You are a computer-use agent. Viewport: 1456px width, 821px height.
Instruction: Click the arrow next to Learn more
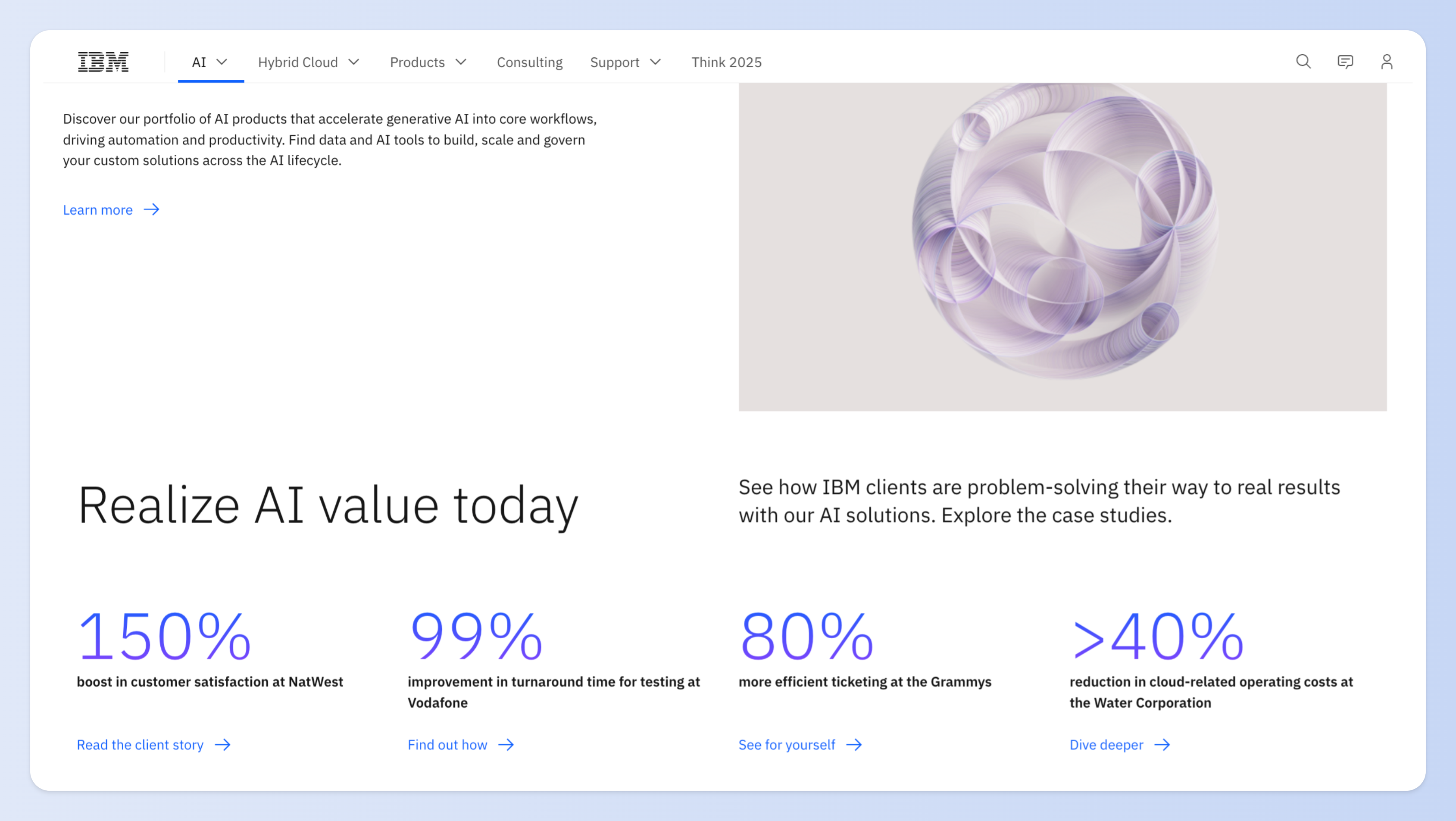point(151,209)
